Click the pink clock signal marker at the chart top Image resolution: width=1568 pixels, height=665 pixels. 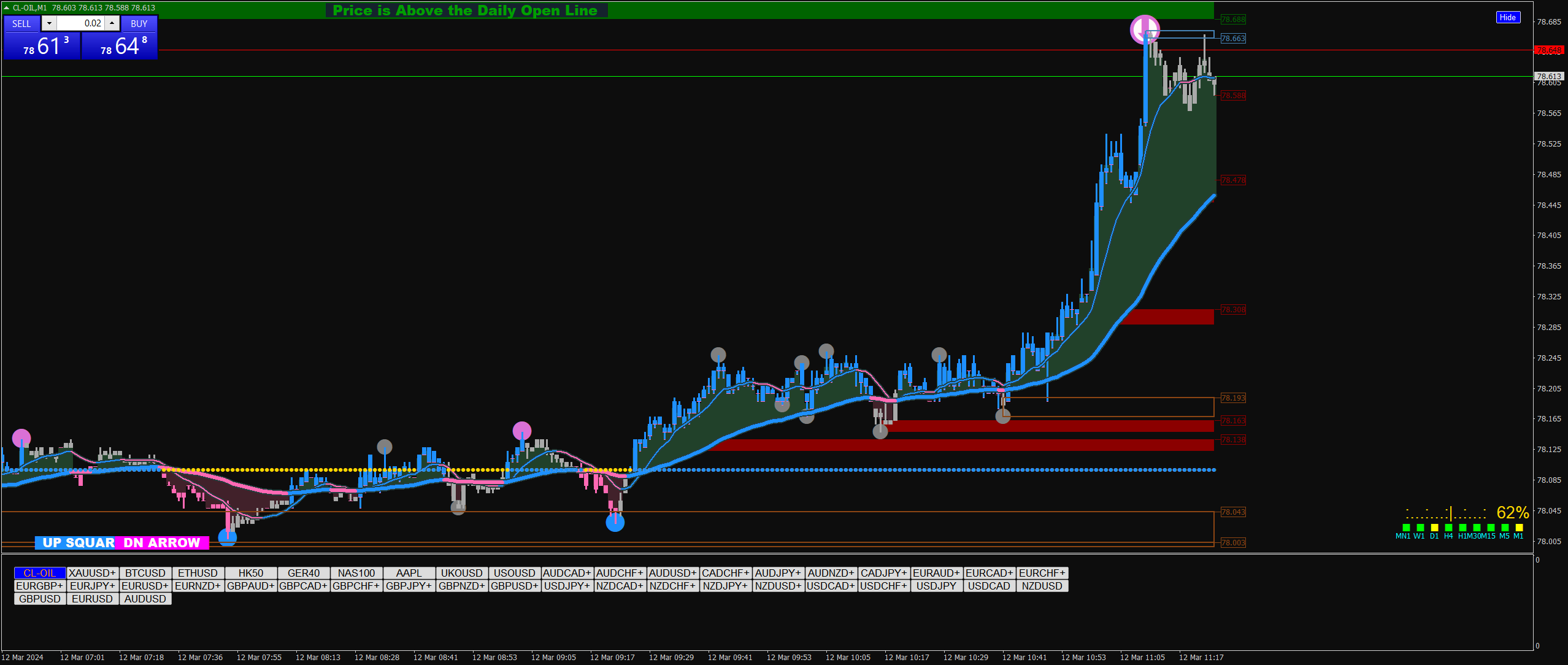coord(1144,29)
